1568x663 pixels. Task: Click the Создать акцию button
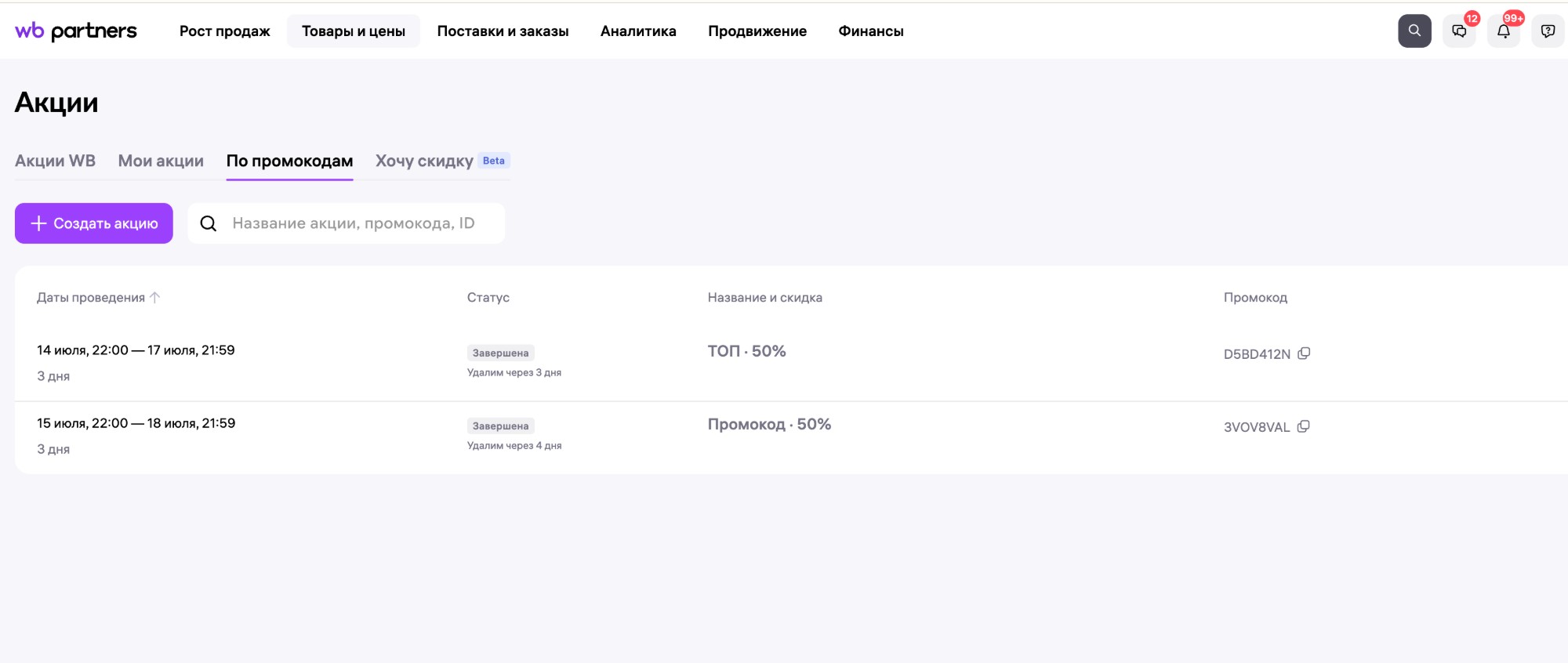click(94, 223)
